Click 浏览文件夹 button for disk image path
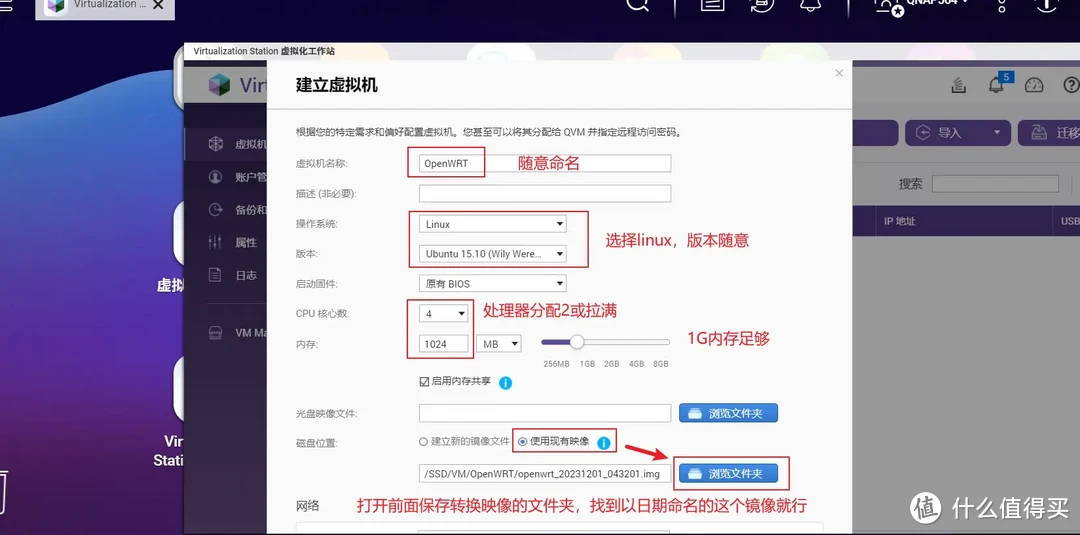 728,474
